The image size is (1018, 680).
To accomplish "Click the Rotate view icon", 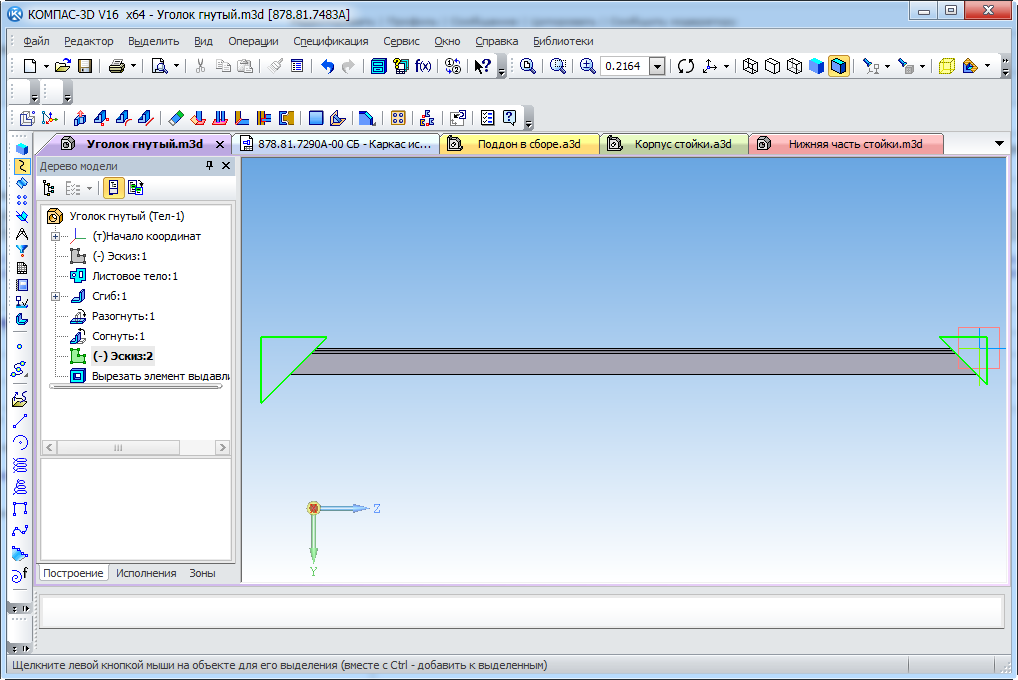I will pos(686,66).
